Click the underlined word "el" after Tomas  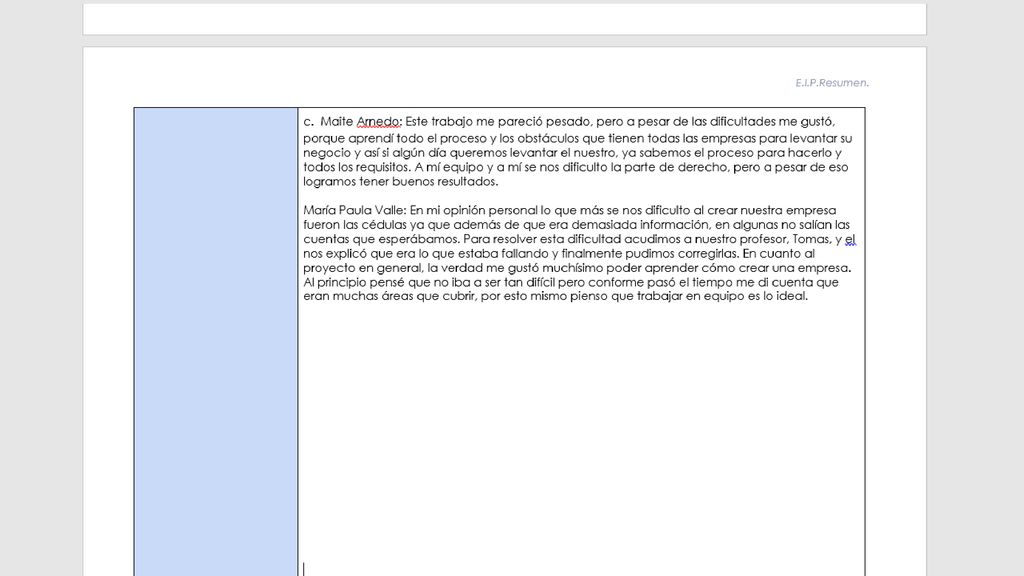[x=850, y=239]
